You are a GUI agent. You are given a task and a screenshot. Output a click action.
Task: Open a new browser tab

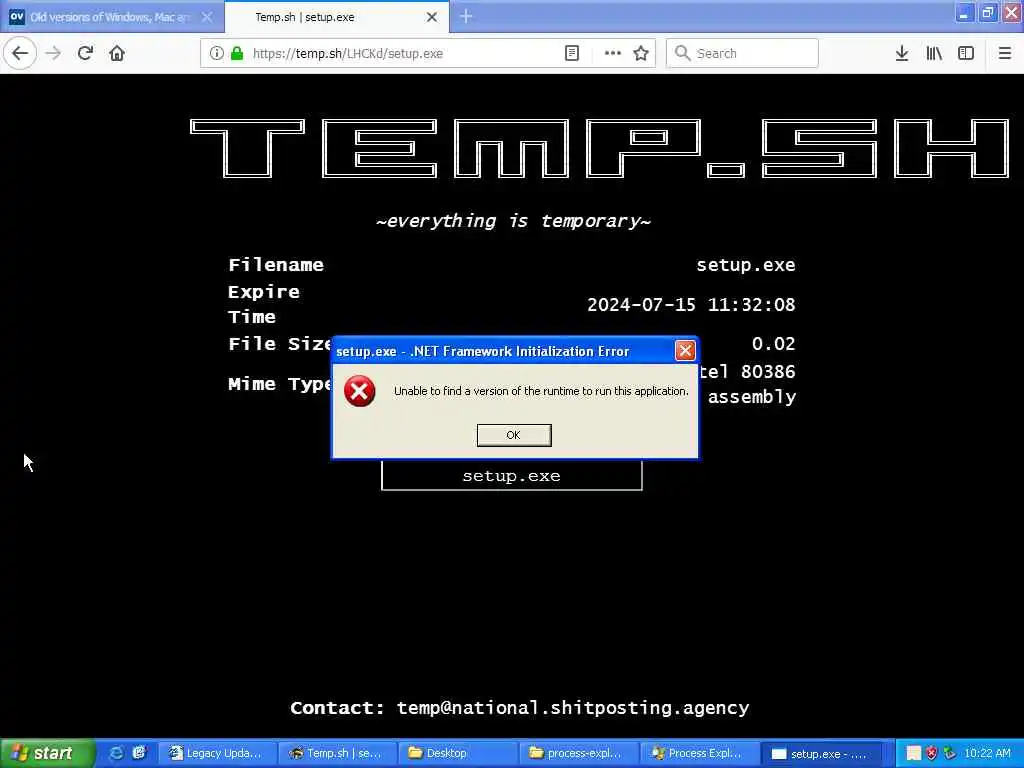point(466,16)
